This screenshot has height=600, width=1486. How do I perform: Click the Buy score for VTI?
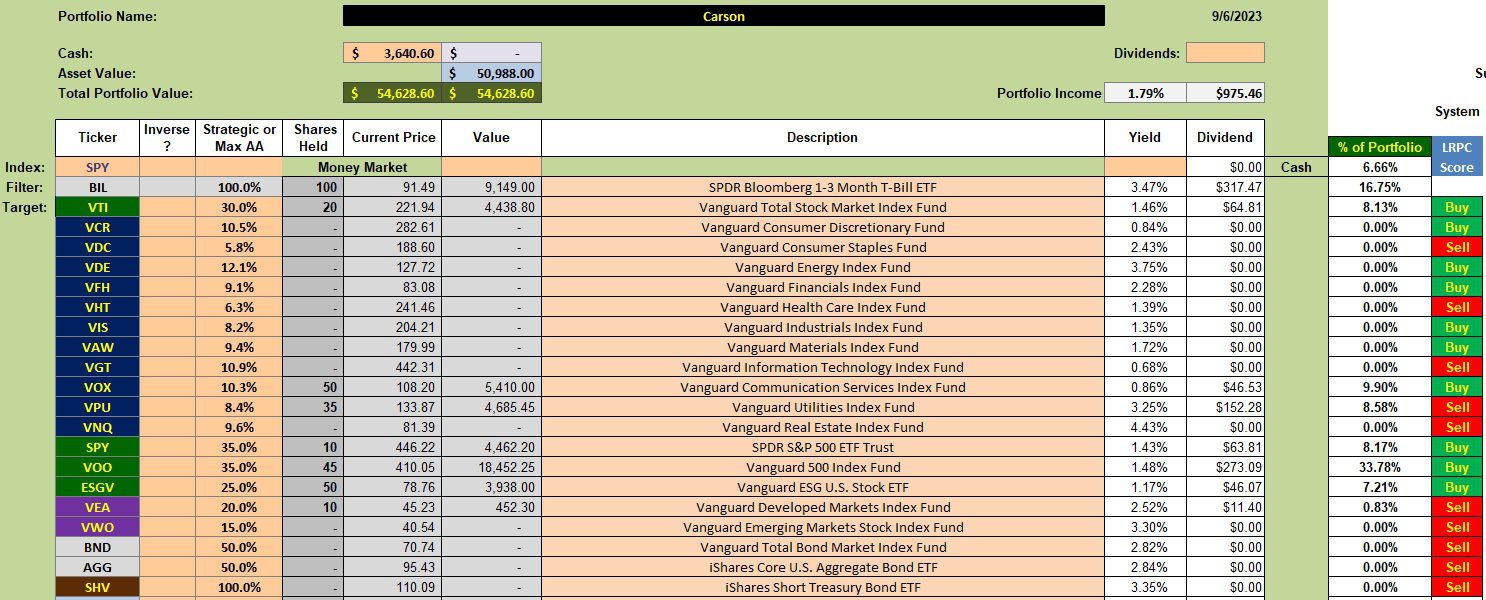pos(1456,207)
